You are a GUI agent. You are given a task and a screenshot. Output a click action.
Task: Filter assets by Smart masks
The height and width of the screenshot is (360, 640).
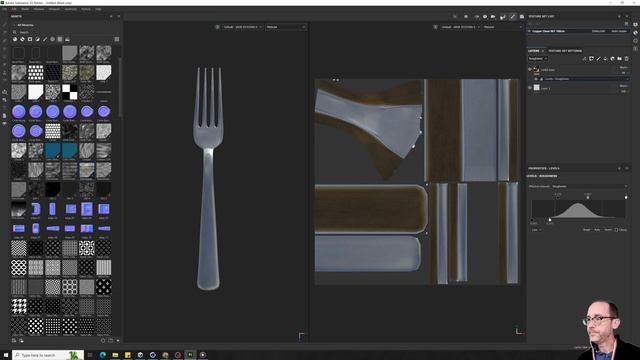30,39
